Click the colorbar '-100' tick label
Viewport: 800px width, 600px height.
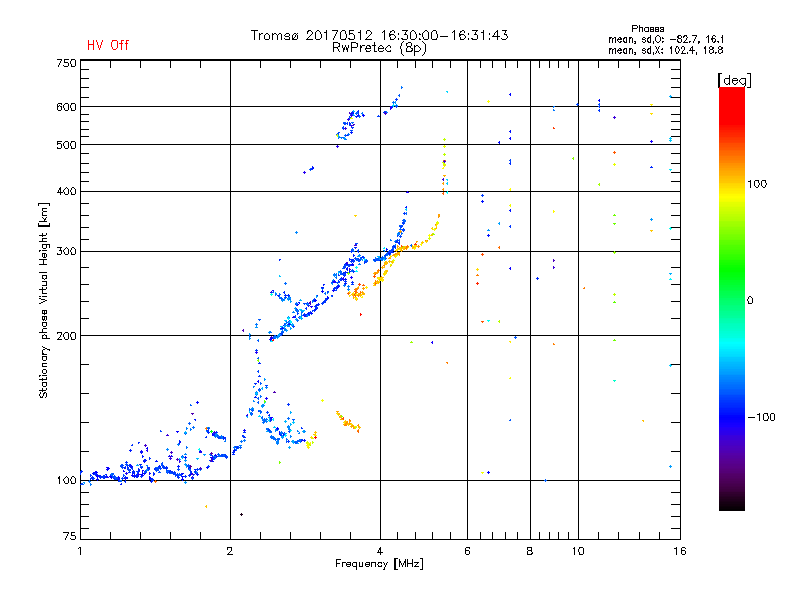(762, 417)
